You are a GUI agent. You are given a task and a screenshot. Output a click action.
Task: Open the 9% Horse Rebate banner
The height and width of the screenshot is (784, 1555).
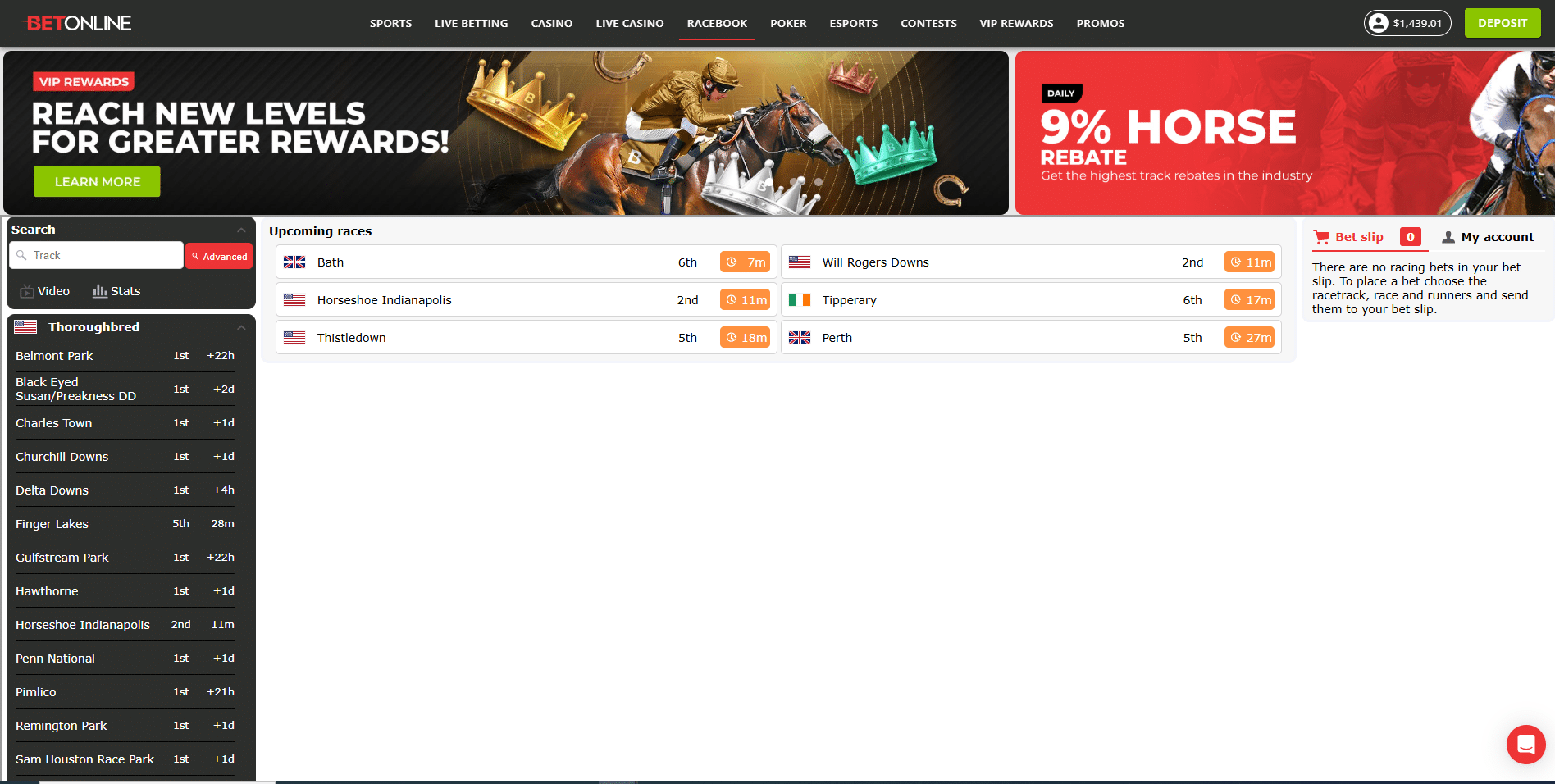pyautogui.click(x=1285, y=133)
